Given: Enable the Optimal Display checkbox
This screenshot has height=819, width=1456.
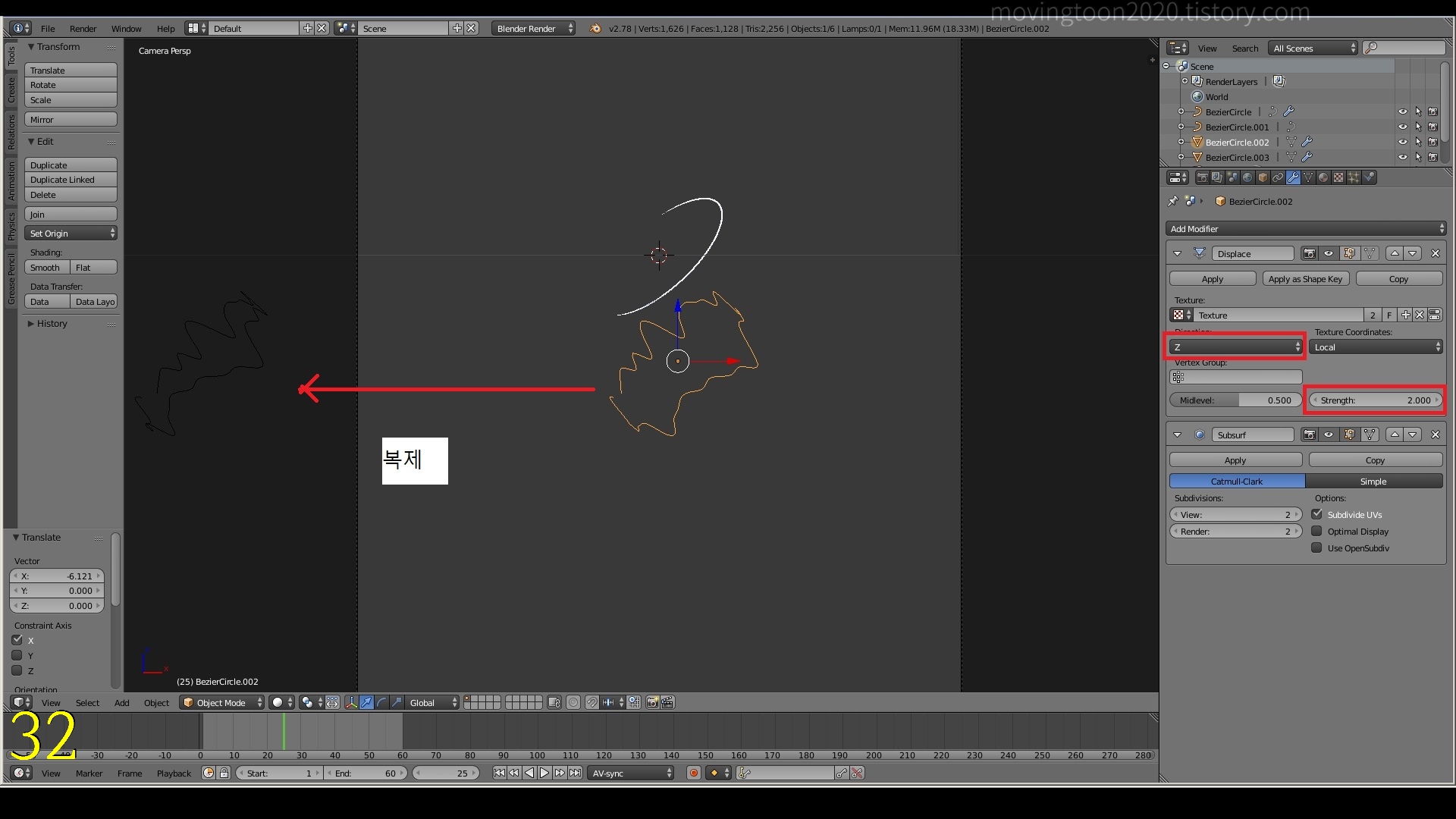Looking at the screenshot, I should pyautogui.click(x=1317, y=531).
